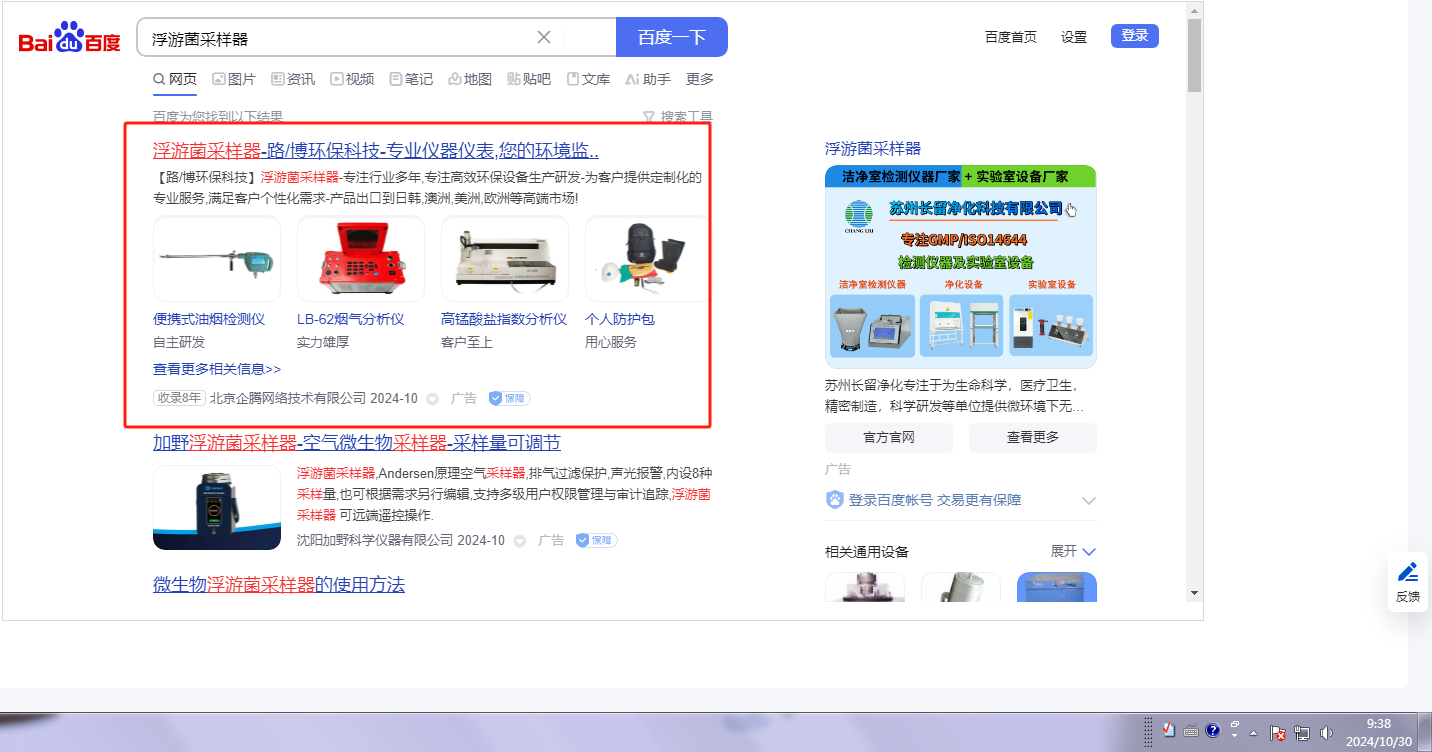Open the 个人防护包 product link

pos(620,319)
